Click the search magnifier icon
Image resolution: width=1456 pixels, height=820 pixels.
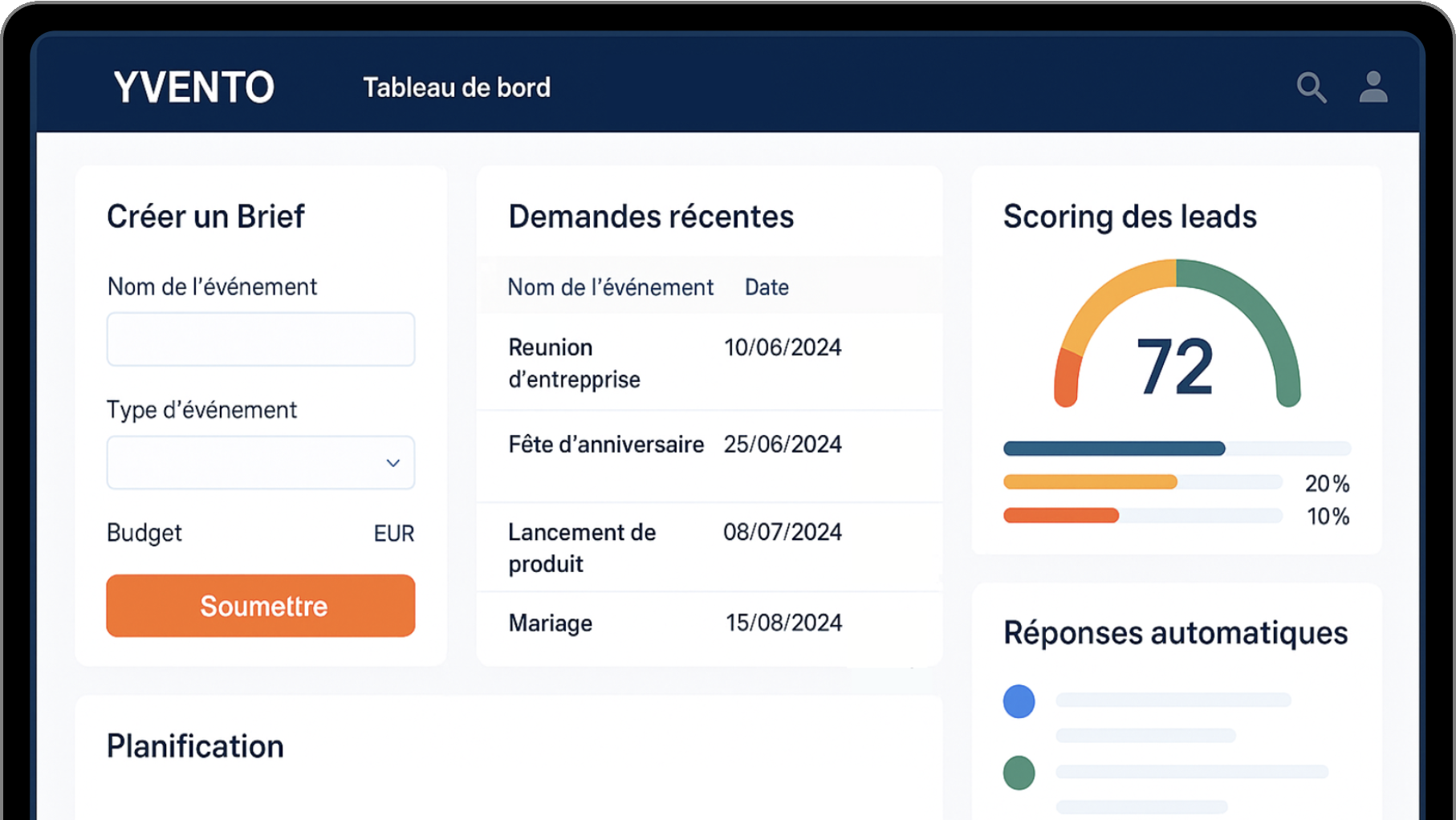1311,87
